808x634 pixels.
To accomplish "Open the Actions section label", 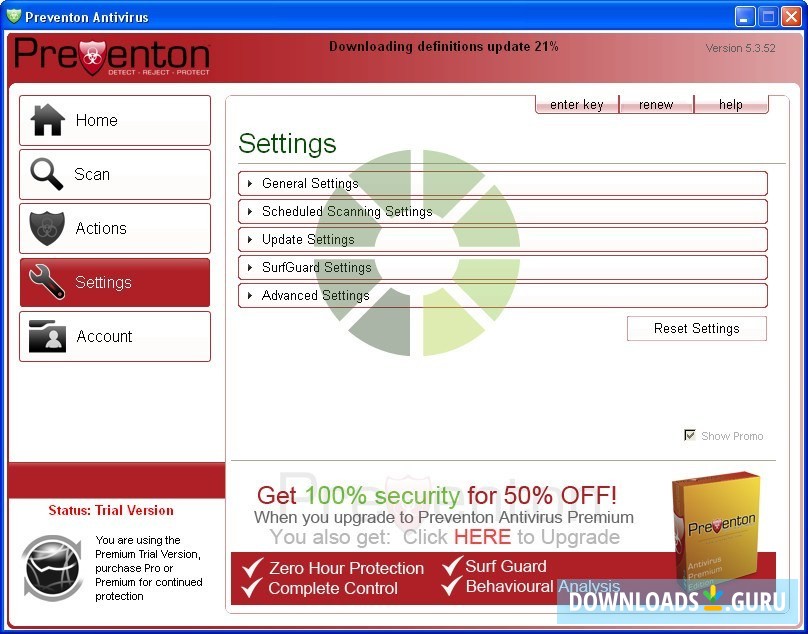I will coord(101,228).
